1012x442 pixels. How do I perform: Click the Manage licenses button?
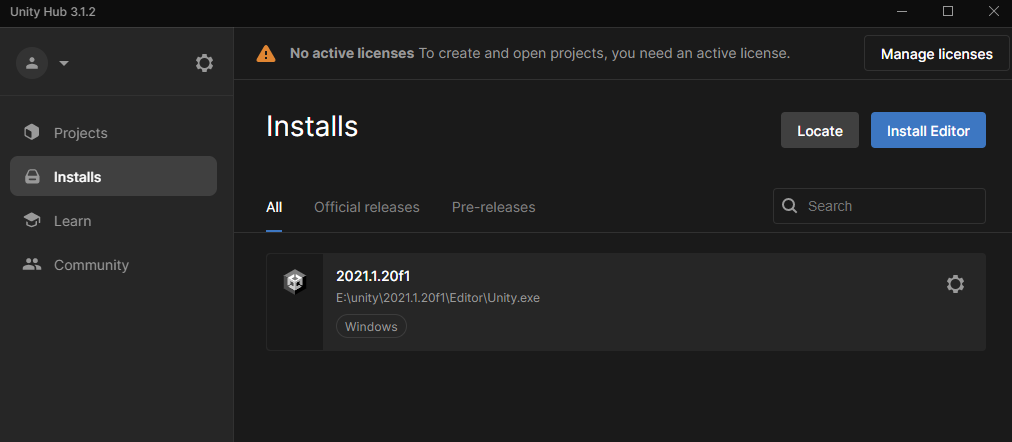click(x=936, y=54)
